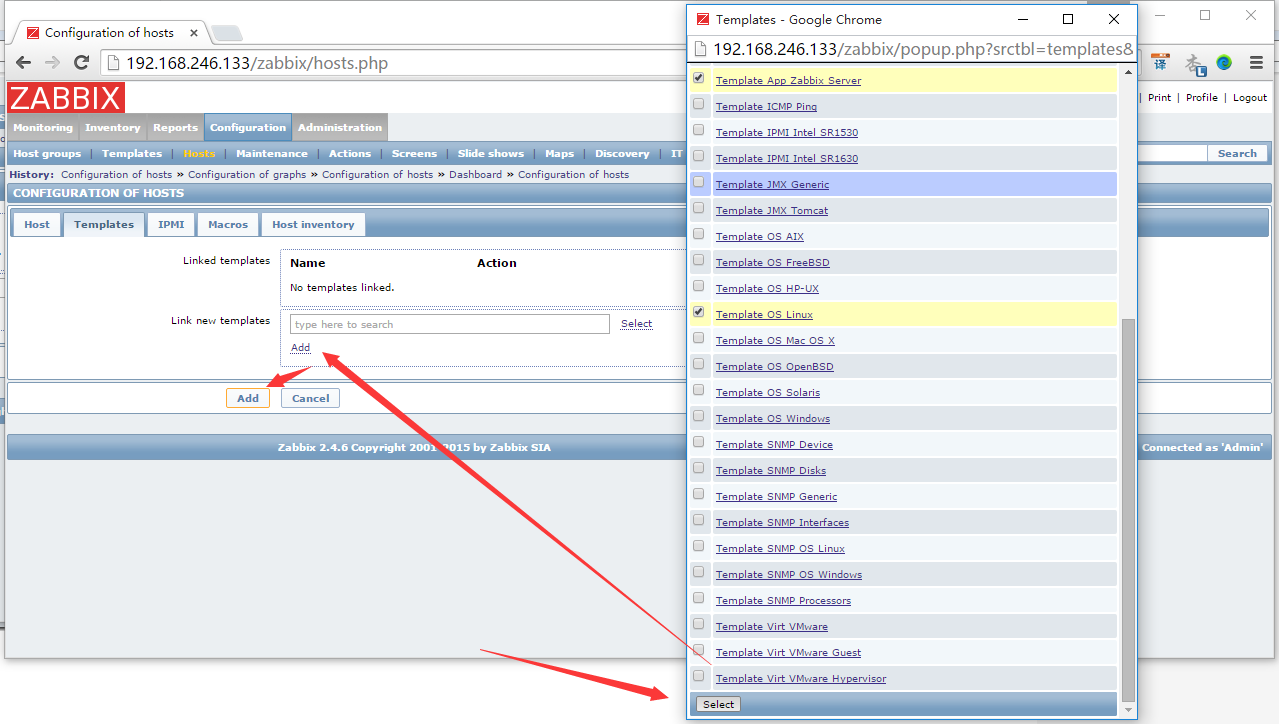This screenshot has width=1279, height=724.
Task: Click page info icon in main address bar
Action: point(113,63)
